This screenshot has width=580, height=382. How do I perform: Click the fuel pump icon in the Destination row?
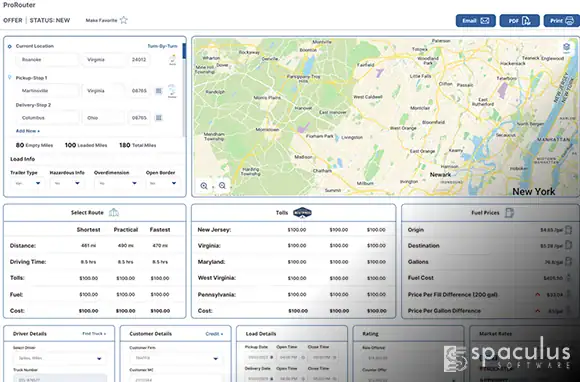569,246
